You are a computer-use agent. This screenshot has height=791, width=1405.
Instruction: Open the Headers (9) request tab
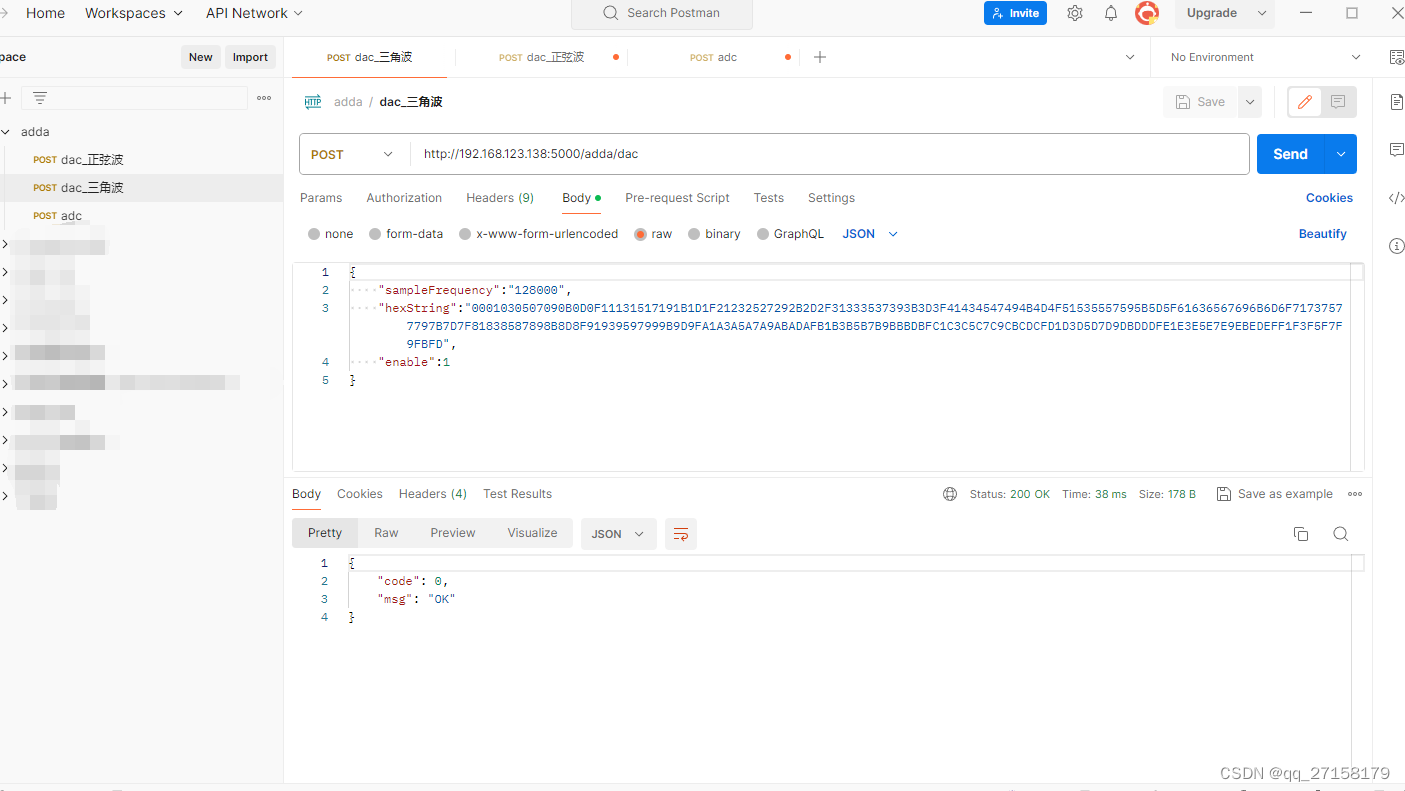(500, 197)
